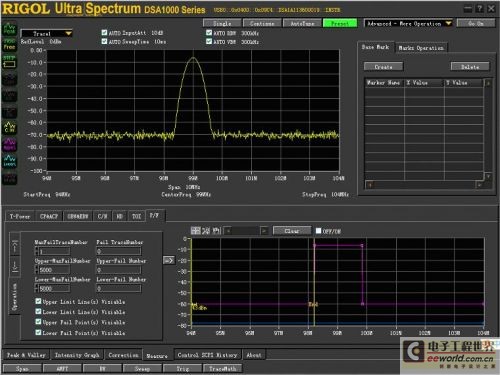
Task: Click the Lower-MaxFailNumber stepper arrows
Action: pyautogui.click(x=37, y=288)
